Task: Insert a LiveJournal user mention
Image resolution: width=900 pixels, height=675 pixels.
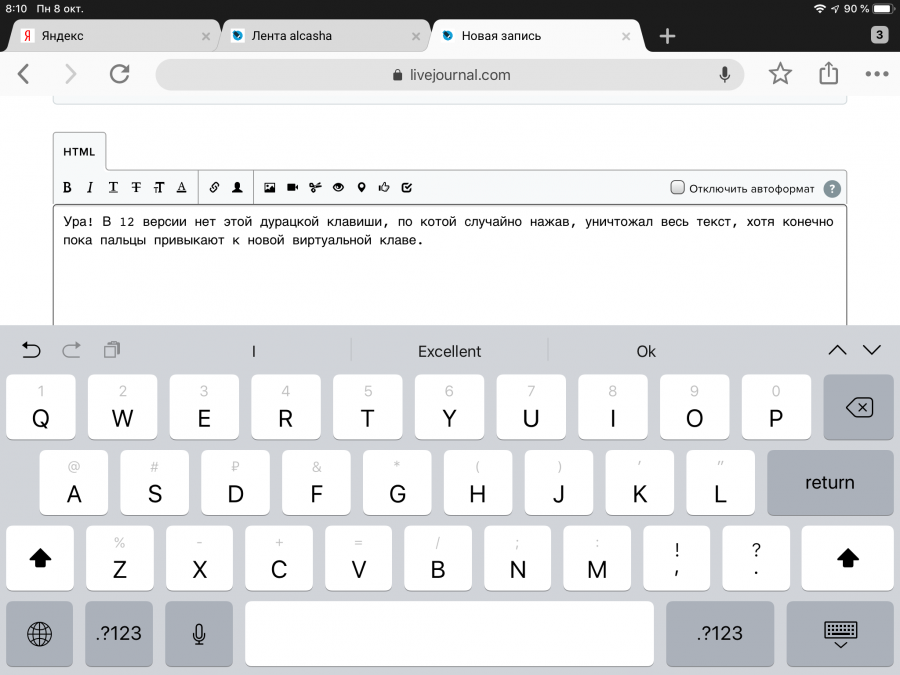Action: pyautogui.click(x=238, y=187)
